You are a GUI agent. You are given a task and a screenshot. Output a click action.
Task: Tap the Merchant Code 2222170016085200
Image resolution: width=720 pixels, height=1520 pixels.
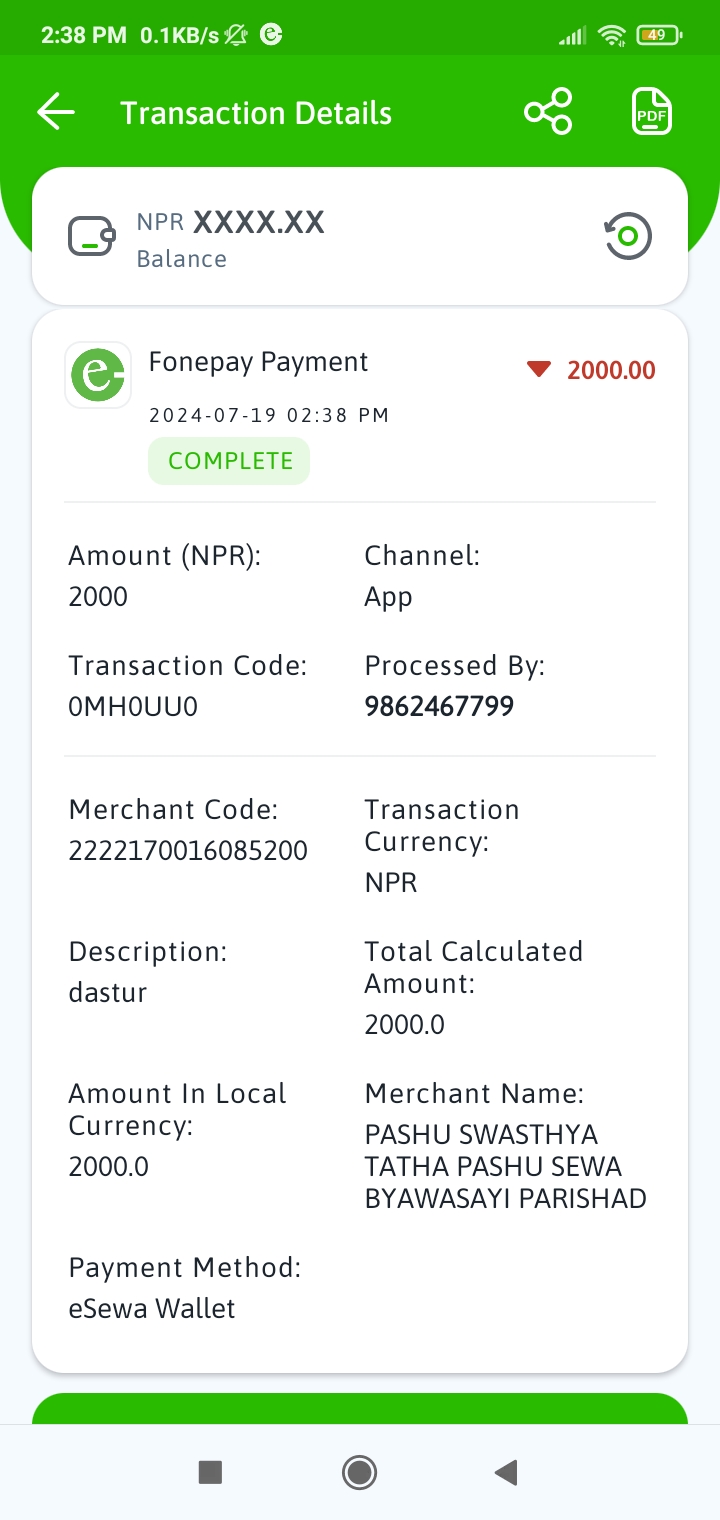(x=188, y=851)
